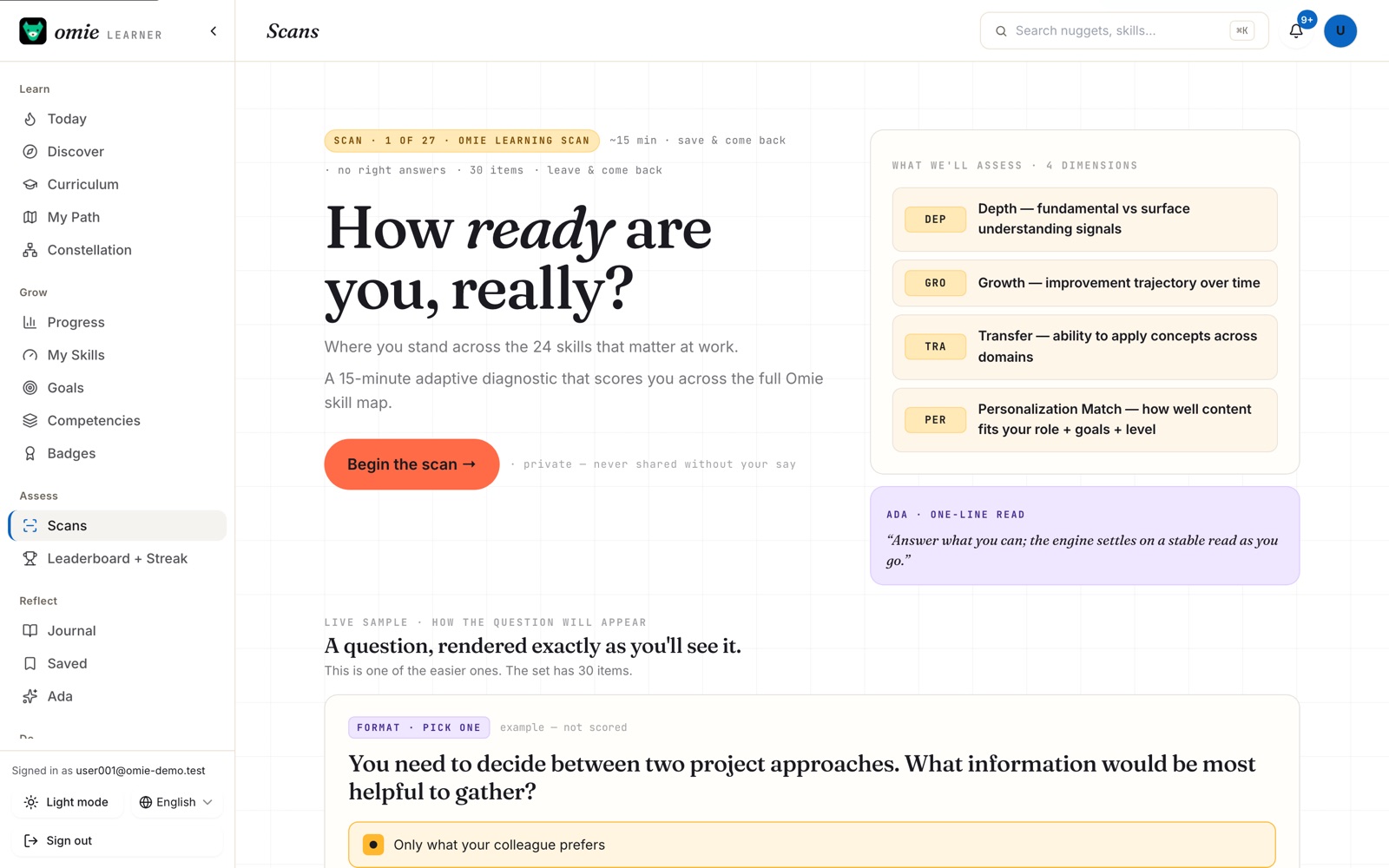1389x868 pixels.
Task: Open the Today flame icon
Action: (30, 119)
